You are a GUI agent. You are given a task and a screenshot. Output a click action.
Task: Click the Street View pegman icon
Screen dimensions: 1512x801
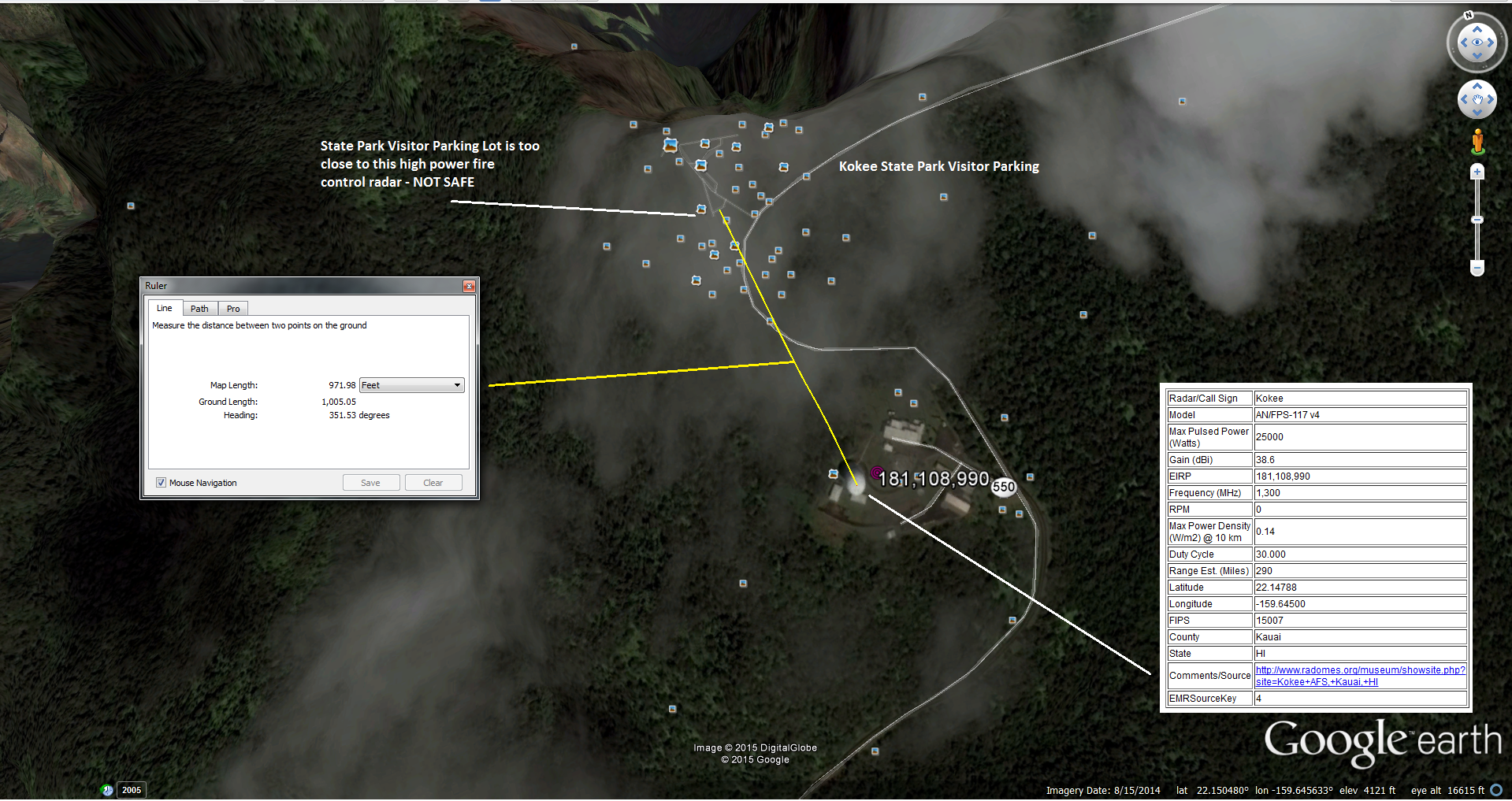(x=1477, y=143)
